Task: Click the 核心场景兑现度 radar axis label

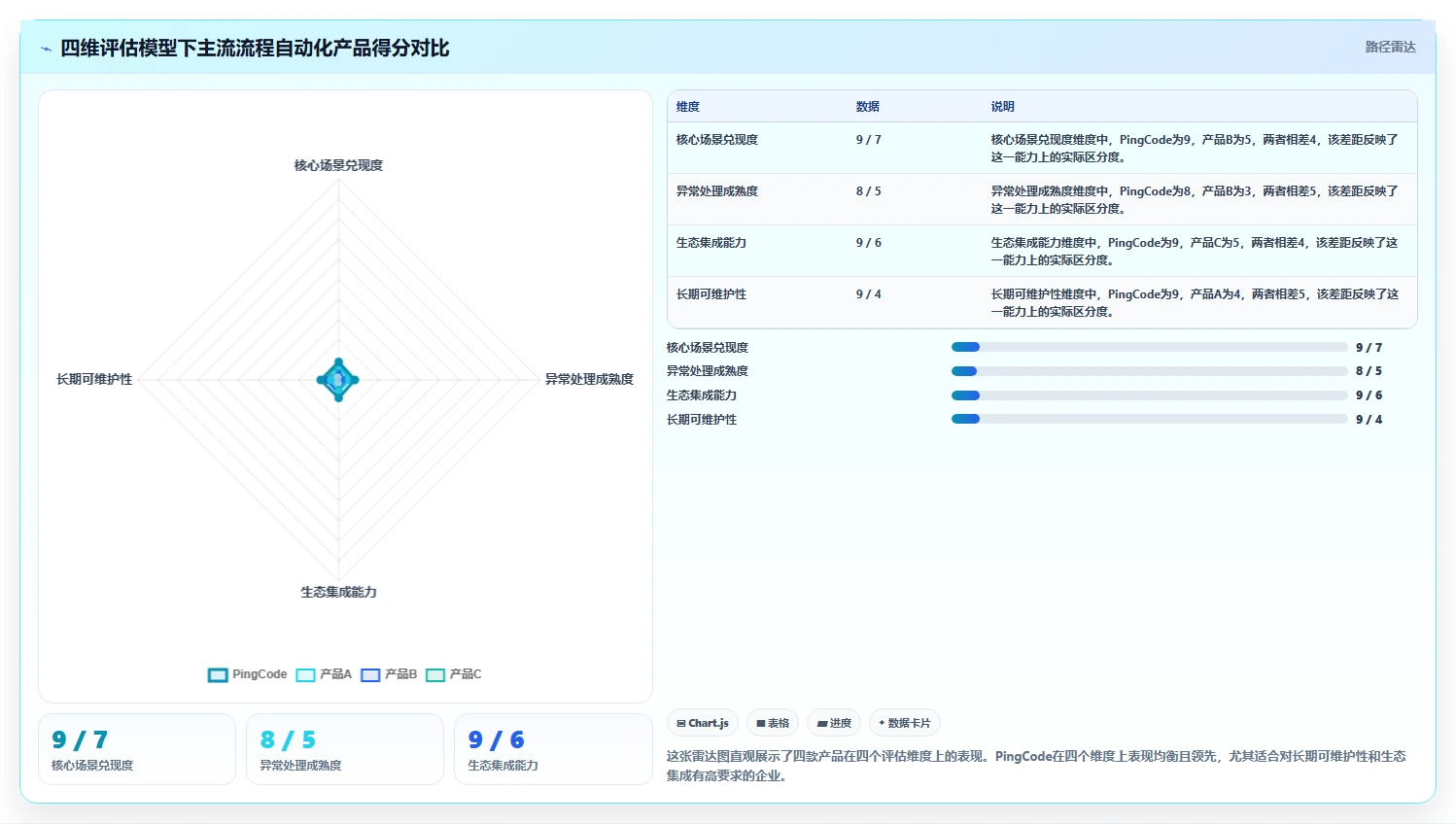Action: coord(338,165)
